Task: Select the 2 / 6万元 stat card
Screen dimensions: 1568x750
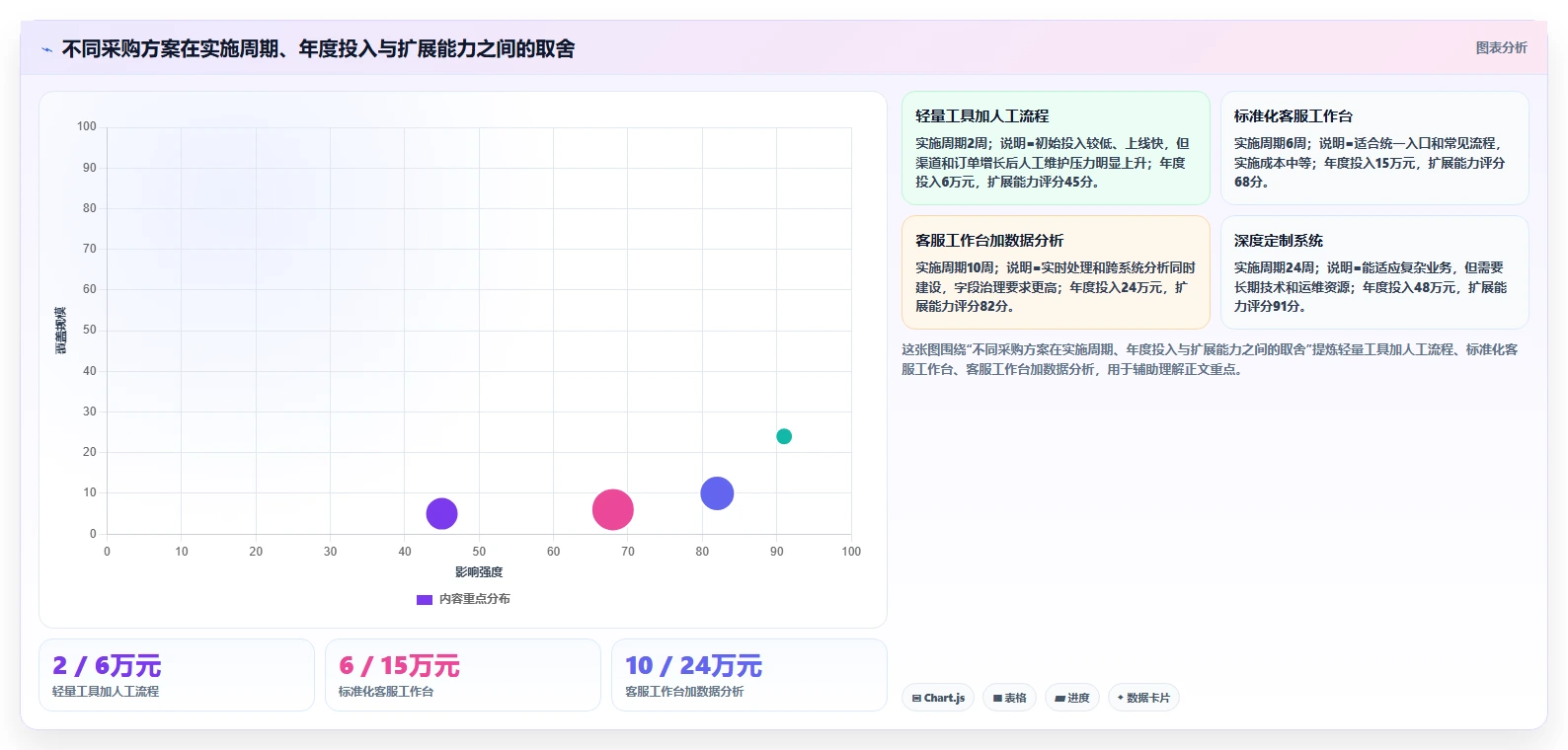Action: pyautogui.click(x=177, y=675)
